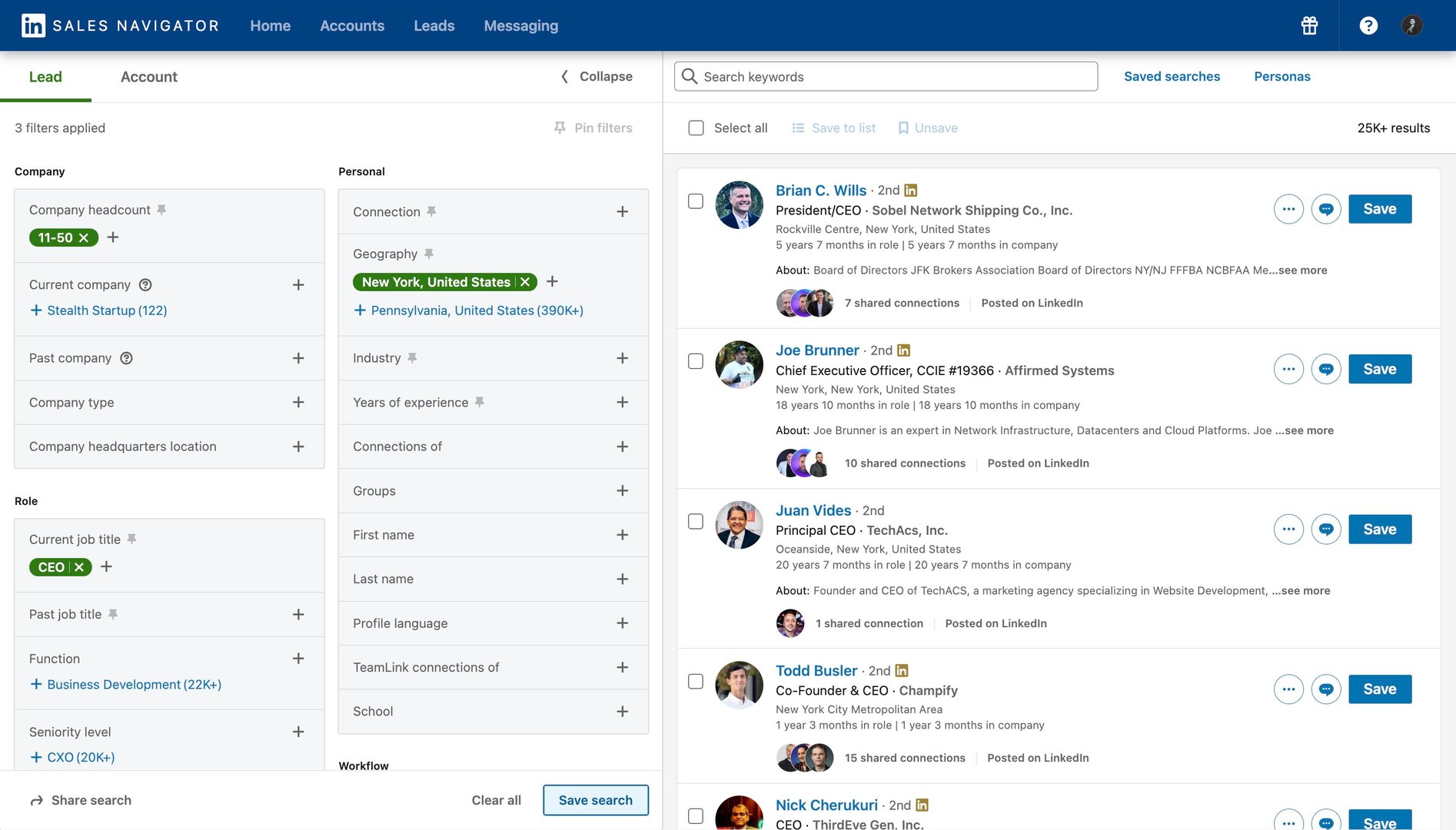The width and height of the screenshot is (1456, 830).
Task: Switch to the Lead tab
Action: click(x=45, y=77)
